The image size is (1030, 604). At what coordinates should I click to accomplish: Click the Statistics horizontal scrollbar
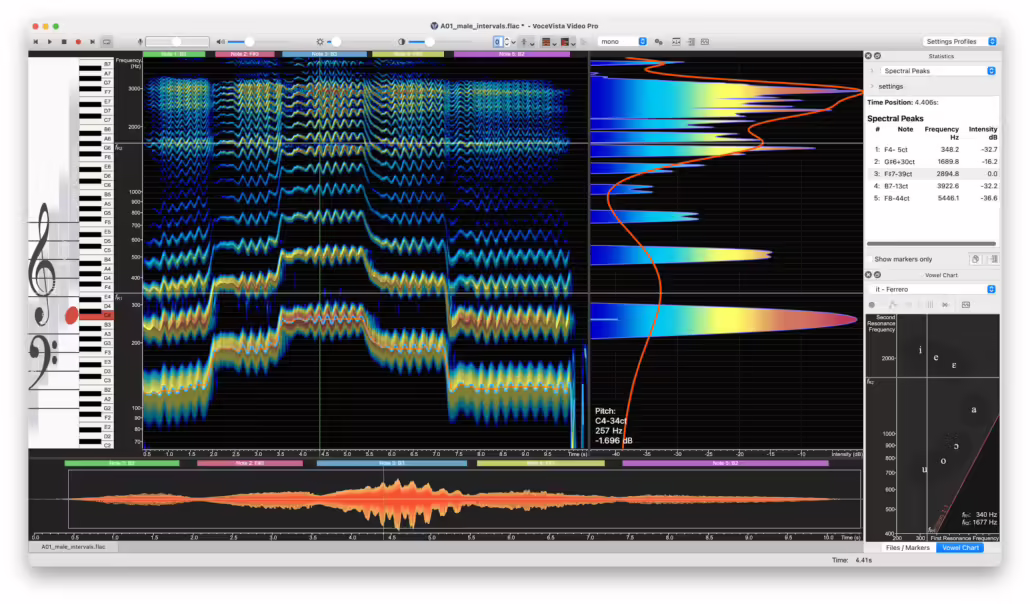pyautogui.click(x=931, y=244)
